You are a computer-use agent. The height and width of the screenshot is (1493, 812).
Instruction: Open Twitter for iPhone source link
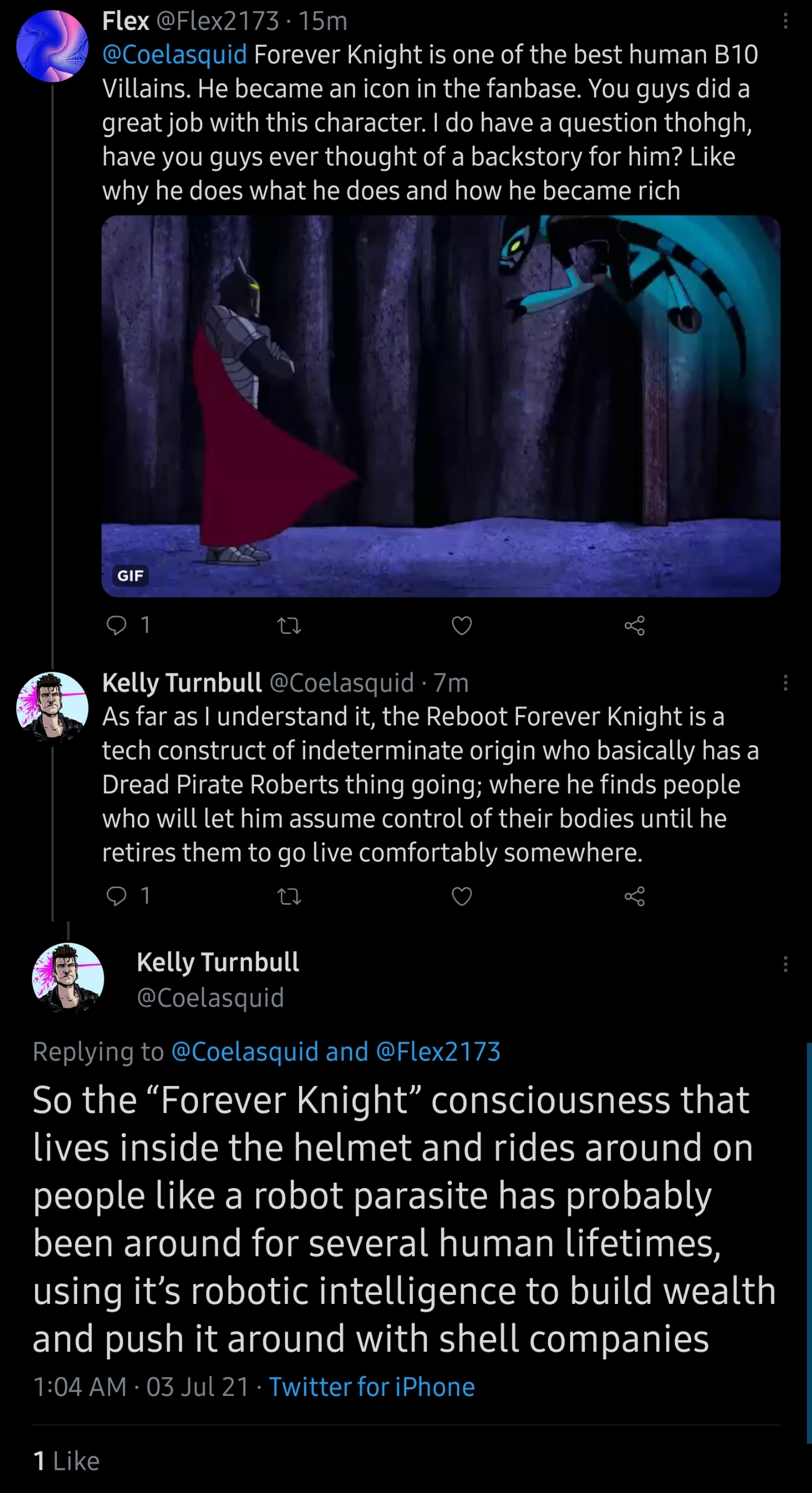(x=371, y=1387)
